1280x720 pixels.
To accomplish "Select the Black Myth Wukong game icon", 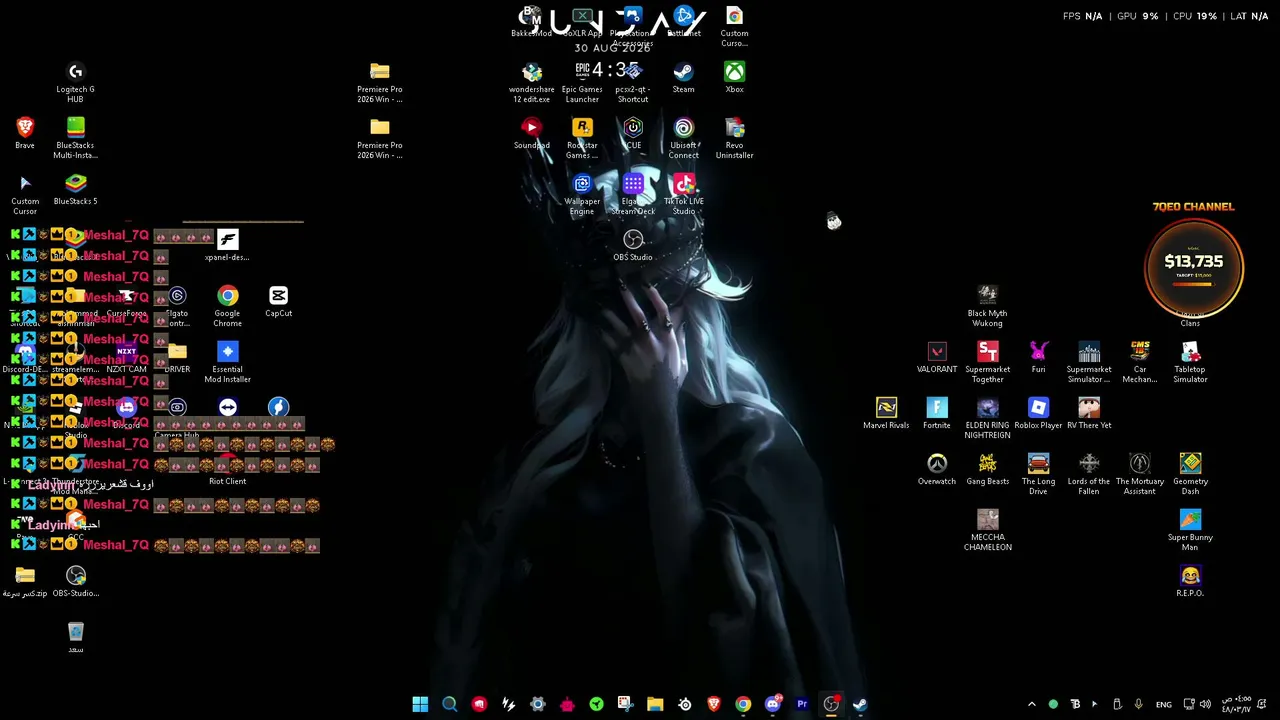I will point(987,306).
